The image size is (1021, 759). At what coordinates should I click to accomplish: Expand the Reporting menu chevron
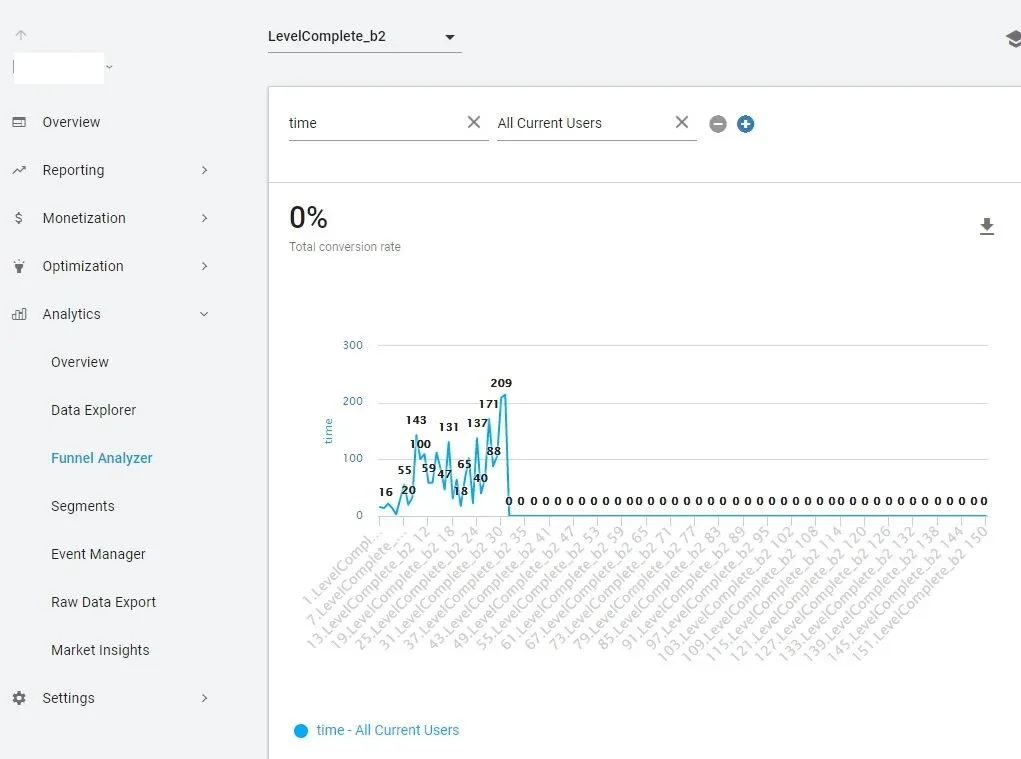204,170
